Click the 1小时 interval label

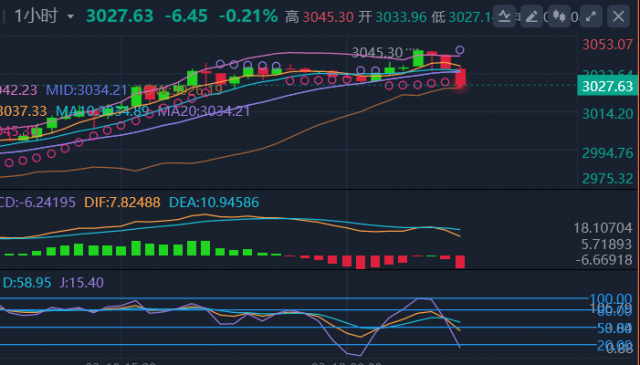(36, 16)
